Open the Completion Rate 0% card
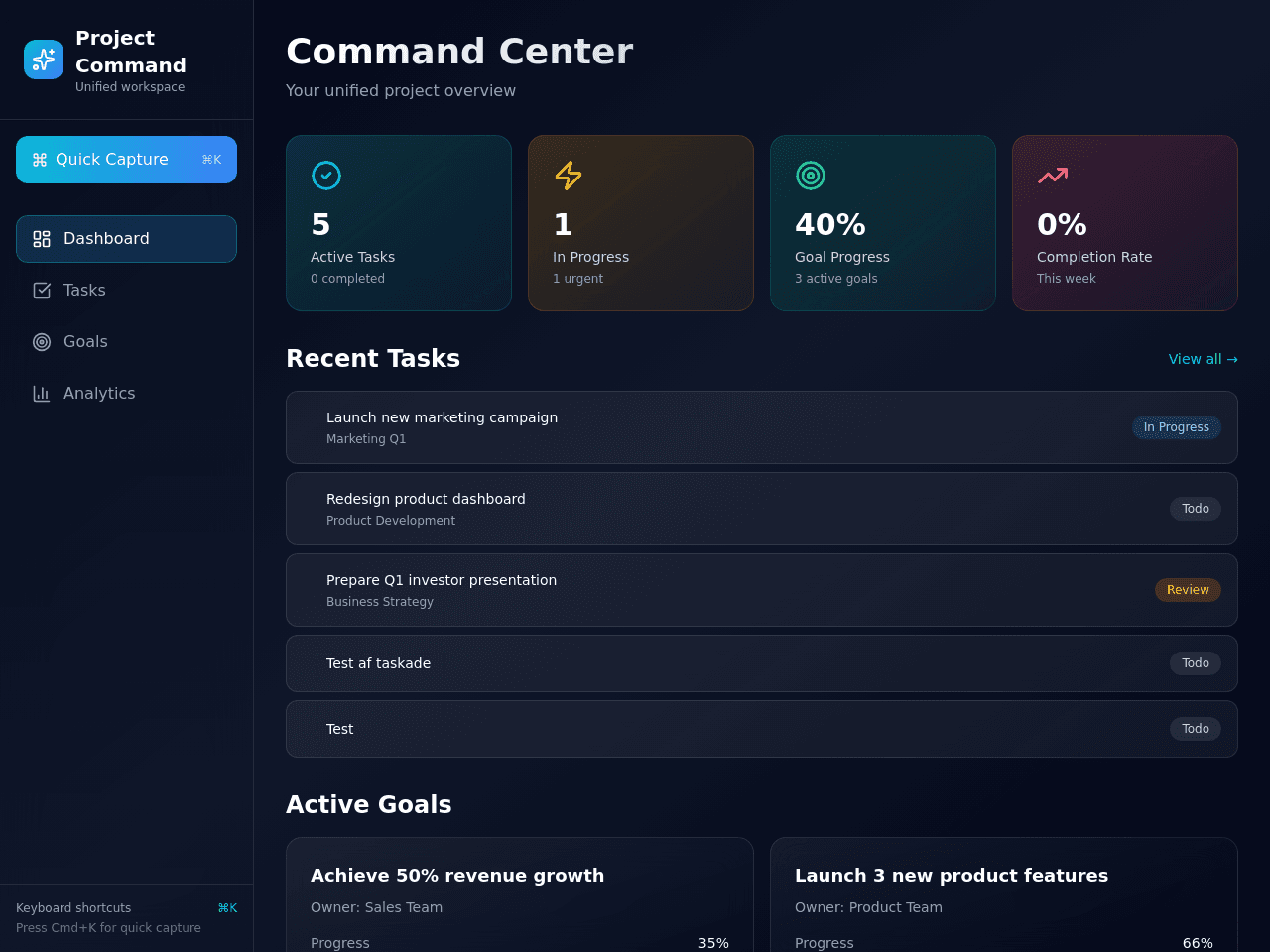Viewport: 1270px width, 952px height. click(1125, 223)
